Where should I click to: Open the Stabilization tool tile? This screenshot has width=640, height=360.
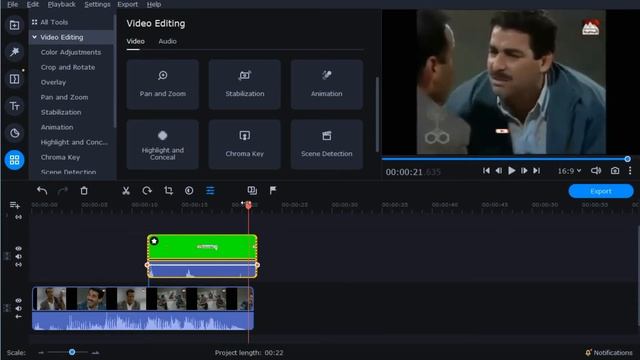point(244,84)
